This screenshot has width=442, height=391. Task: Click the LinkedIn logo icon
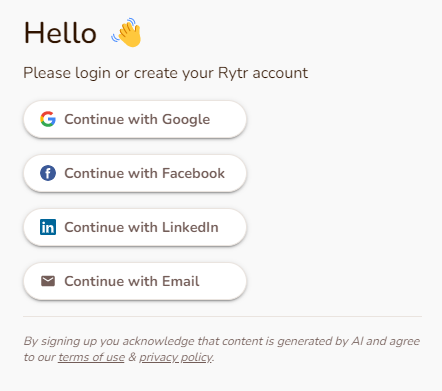48,227
